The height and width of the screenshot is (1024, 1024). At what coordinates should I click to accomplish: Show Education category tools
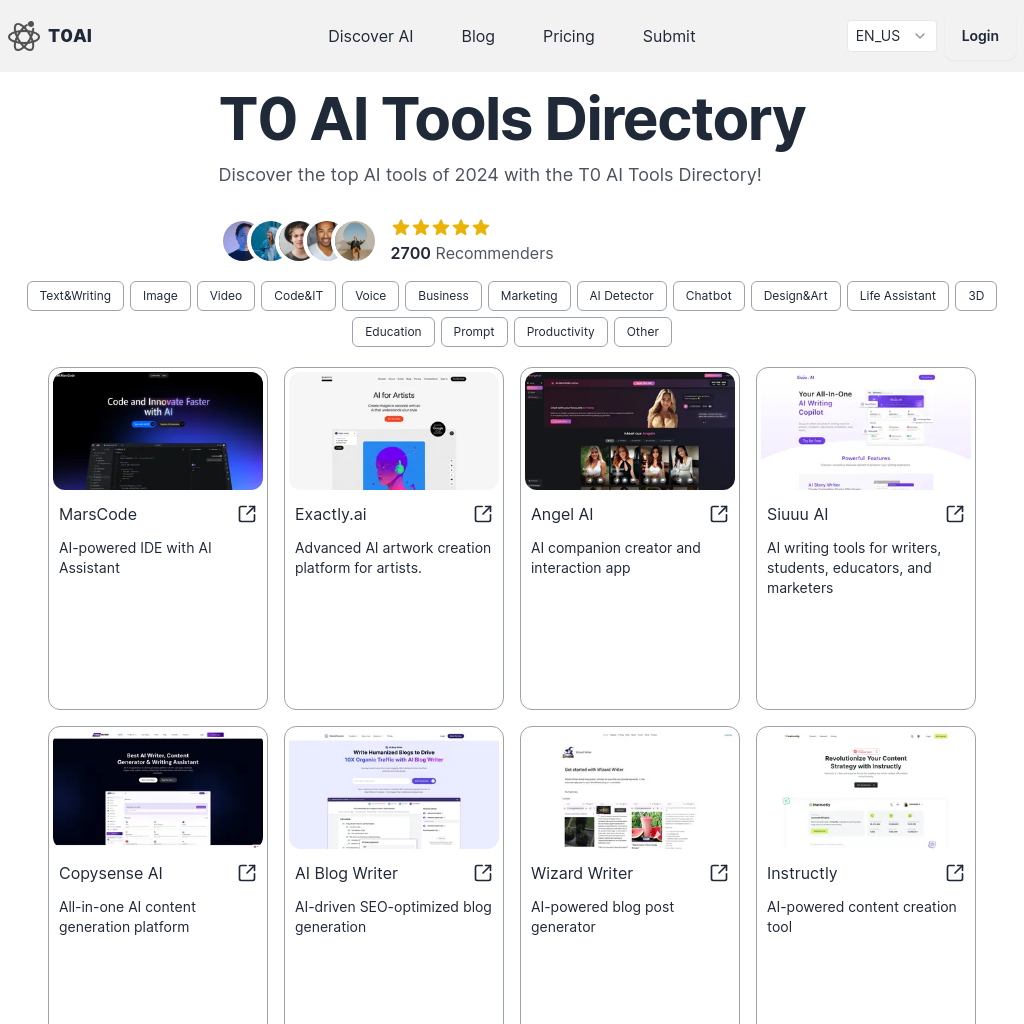[393, 332]
